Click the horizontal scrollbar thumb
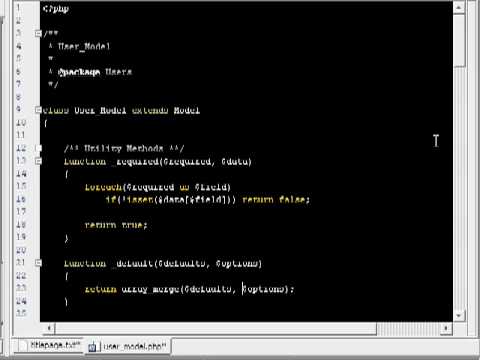The height and width of the screenshot is (360, 480). pos(216,328)
